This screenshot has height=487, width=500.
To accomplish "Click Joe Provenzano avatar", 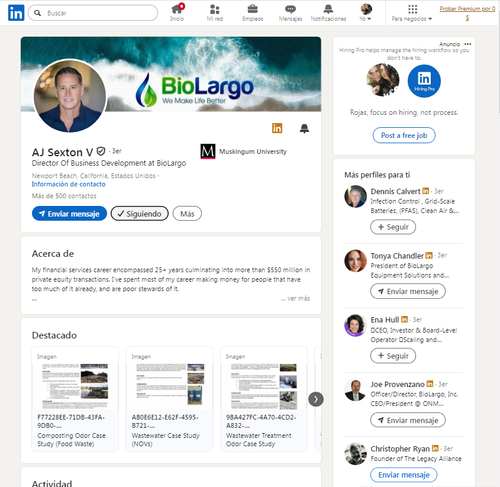I will 355,390.
